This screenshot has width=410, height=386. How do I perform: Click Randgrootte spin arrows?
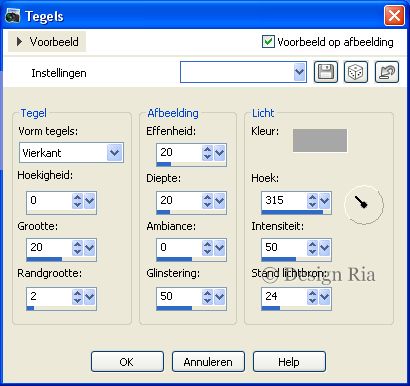(x=77, y=297)
